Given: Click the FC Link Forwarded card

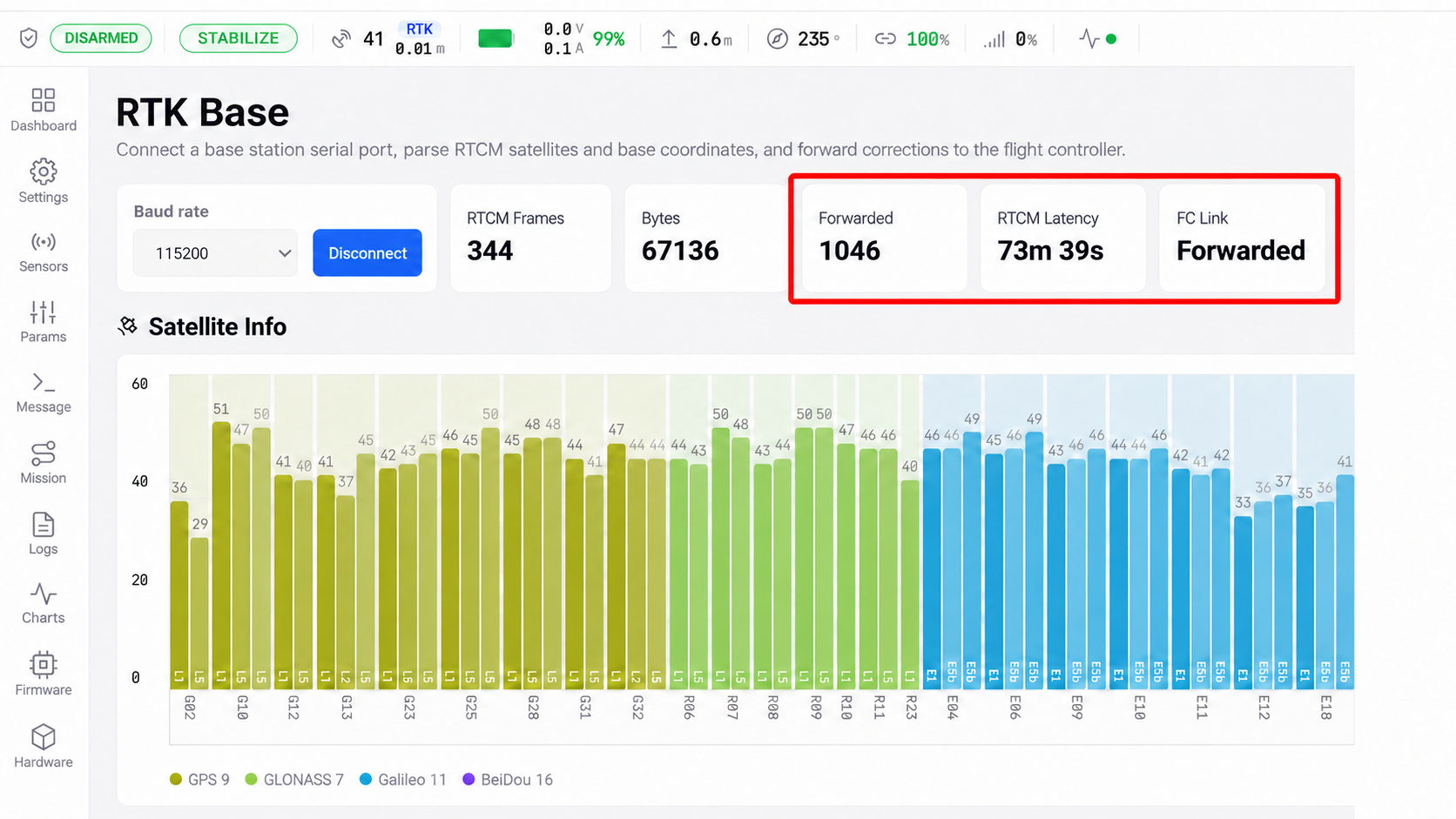Looking at the screenshot, I should click(x=1242, y=238).
